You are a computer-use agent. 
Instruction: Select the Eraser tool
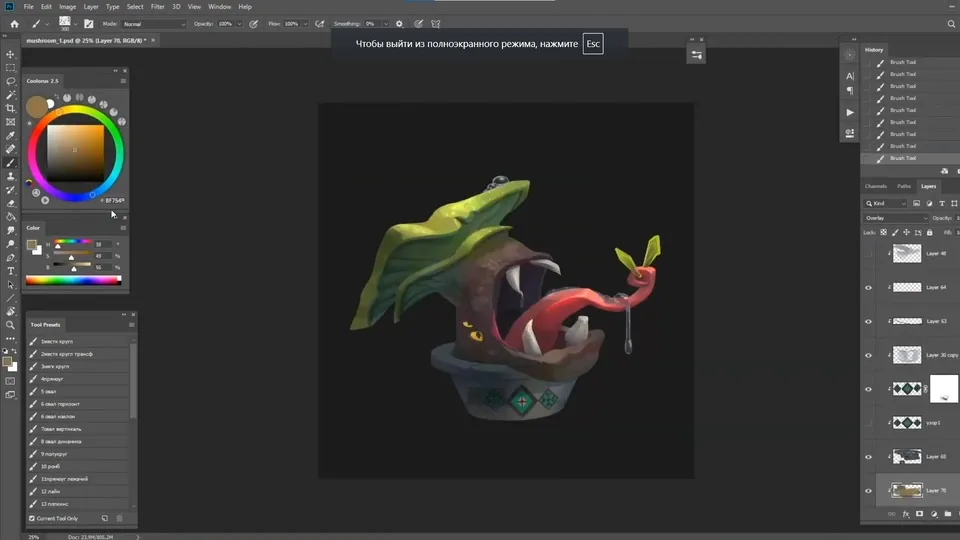[10, 203]
